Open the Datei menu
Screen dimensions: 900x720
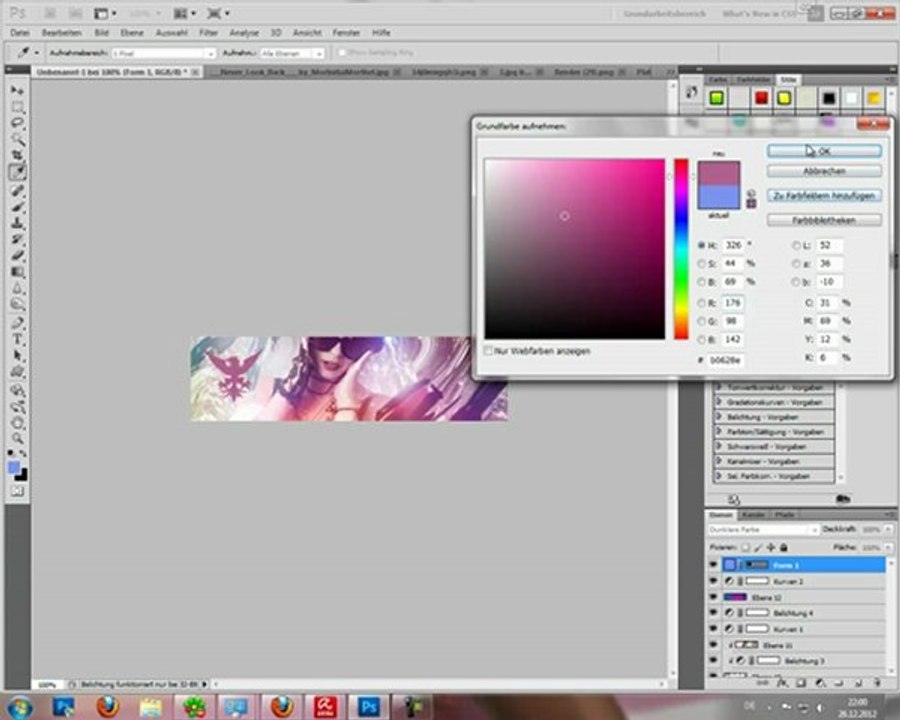coord(20,33)
